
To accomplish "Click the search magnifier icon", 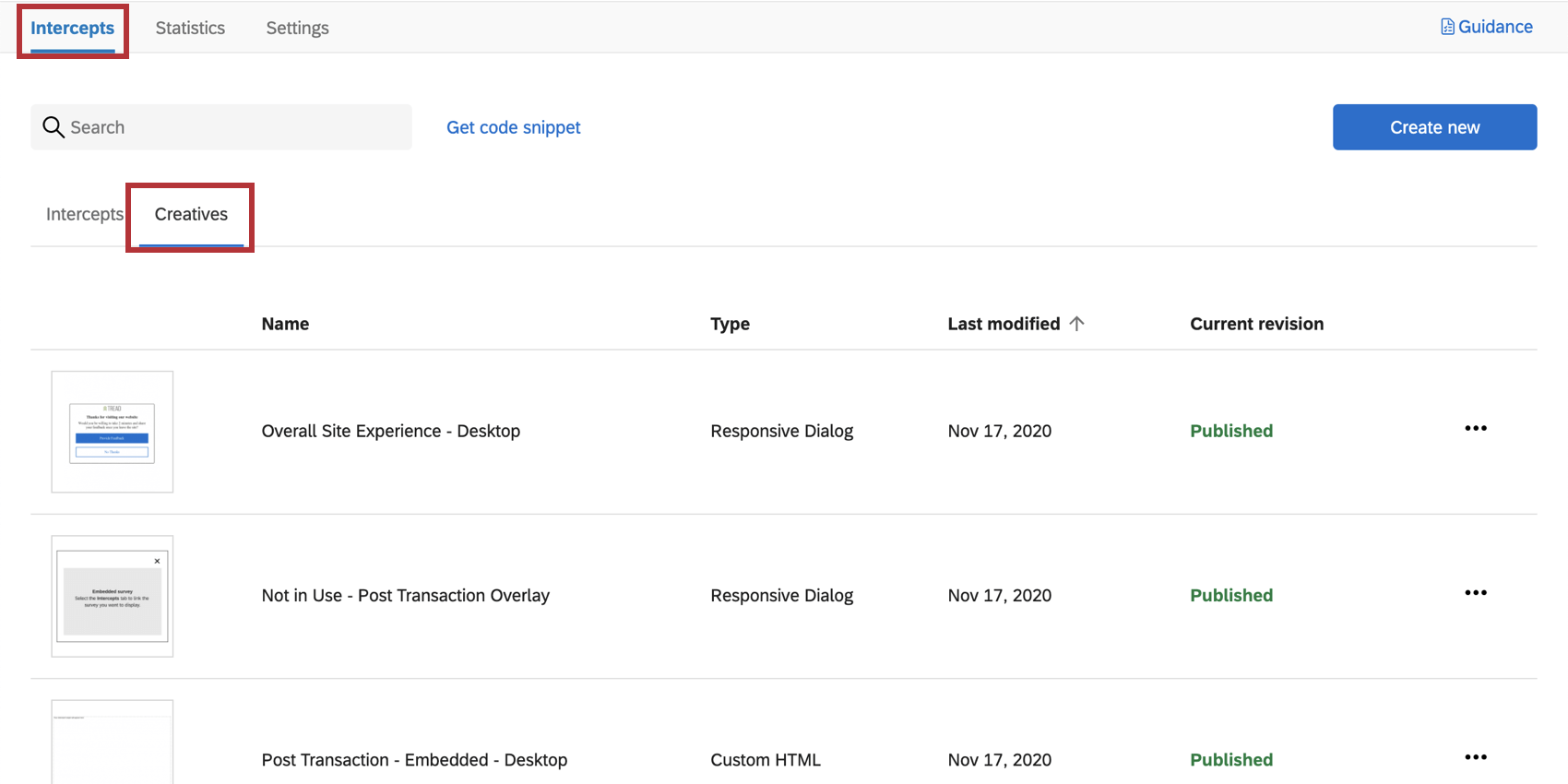I will tap(53, 127).
